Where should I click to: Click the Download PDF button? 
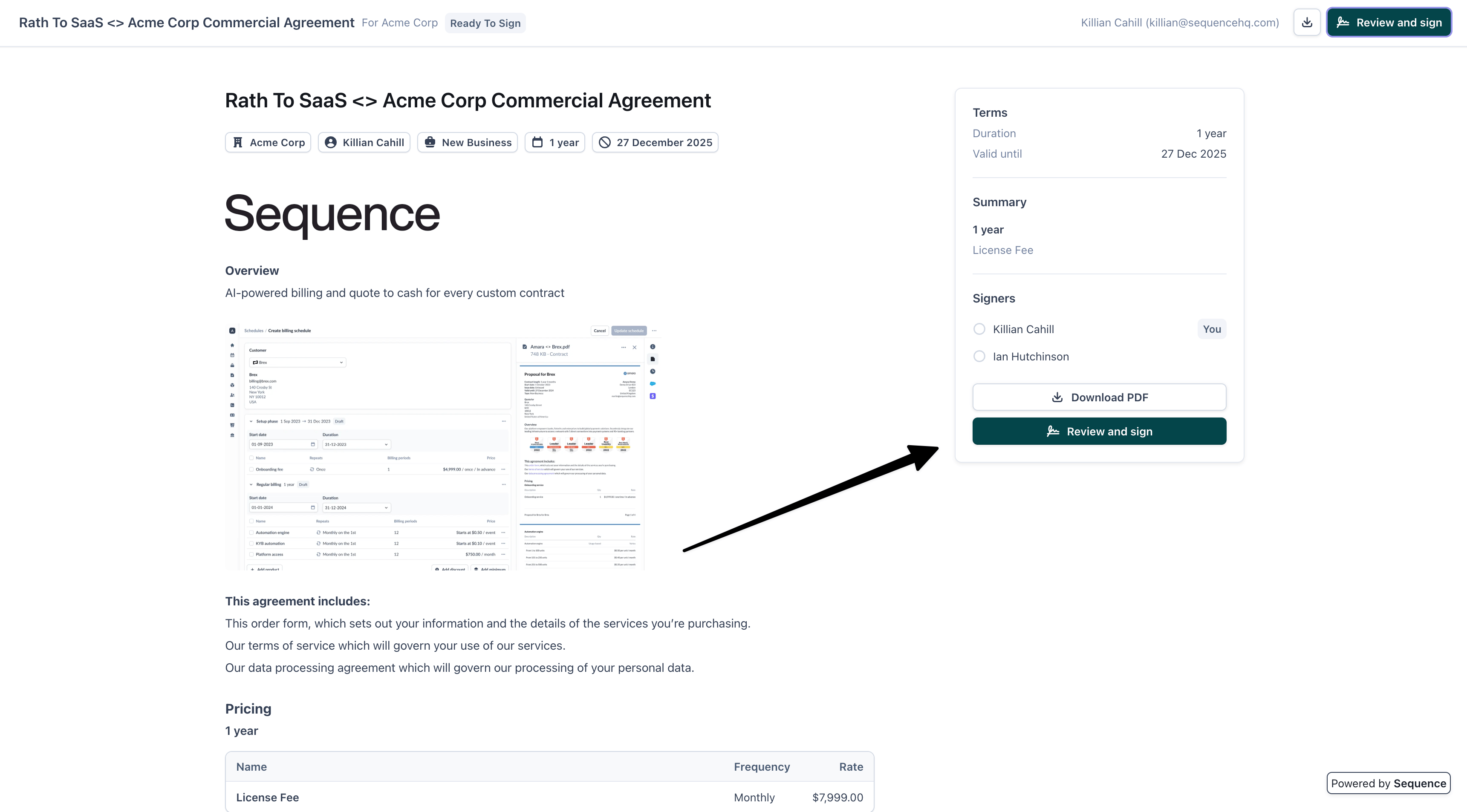click(1098, 397)
